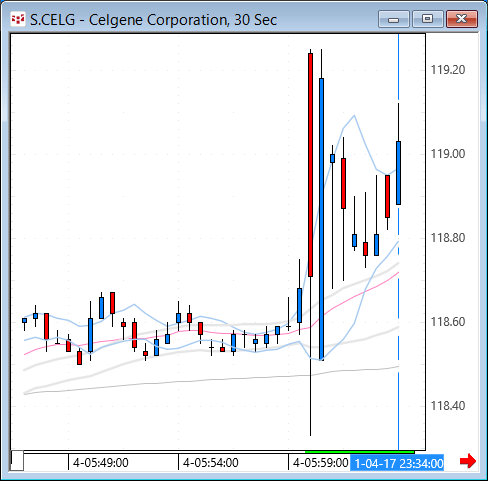Click the small box left of time axis
Viewport: 488px width, 481px height.
(17, 461)
